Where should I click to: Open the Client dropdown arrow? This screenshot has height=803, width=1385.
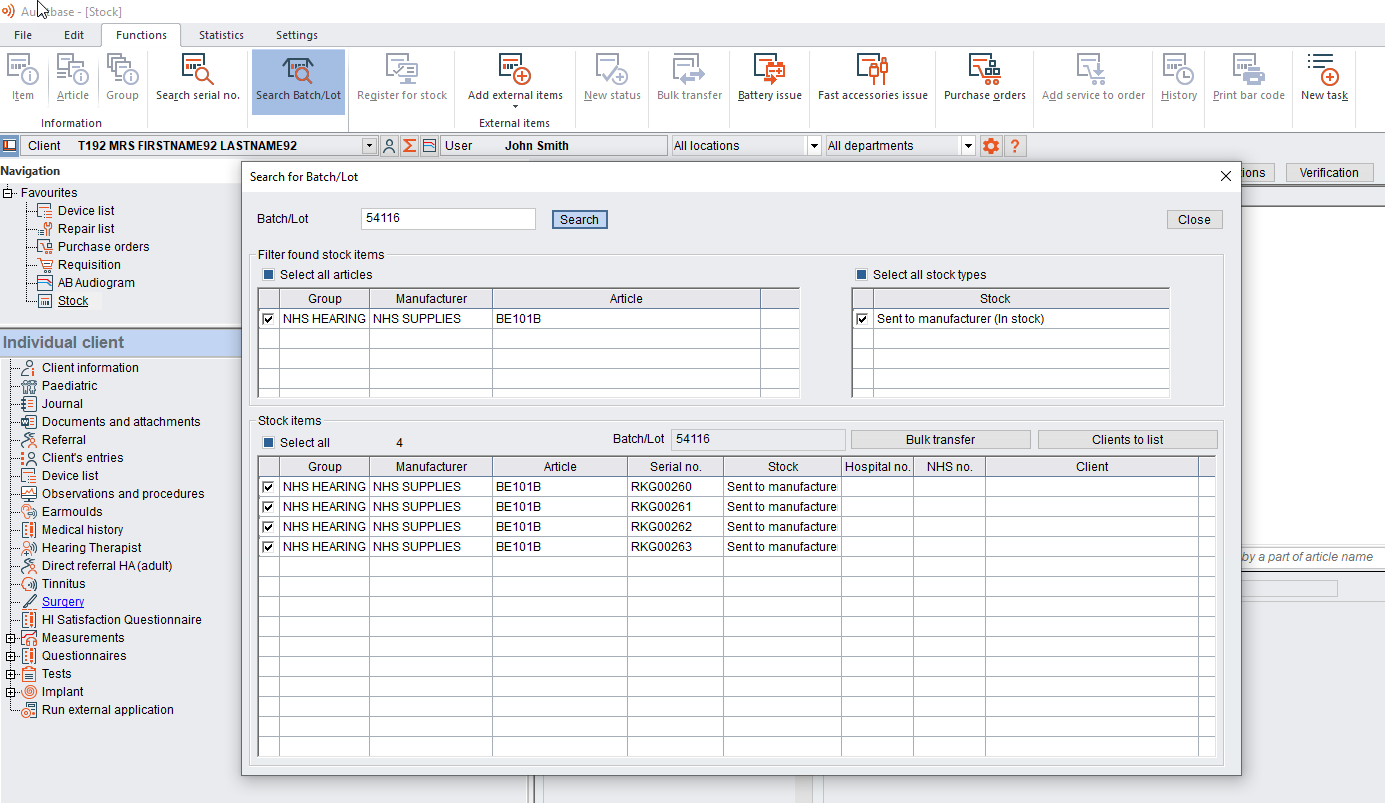(370, 146)
